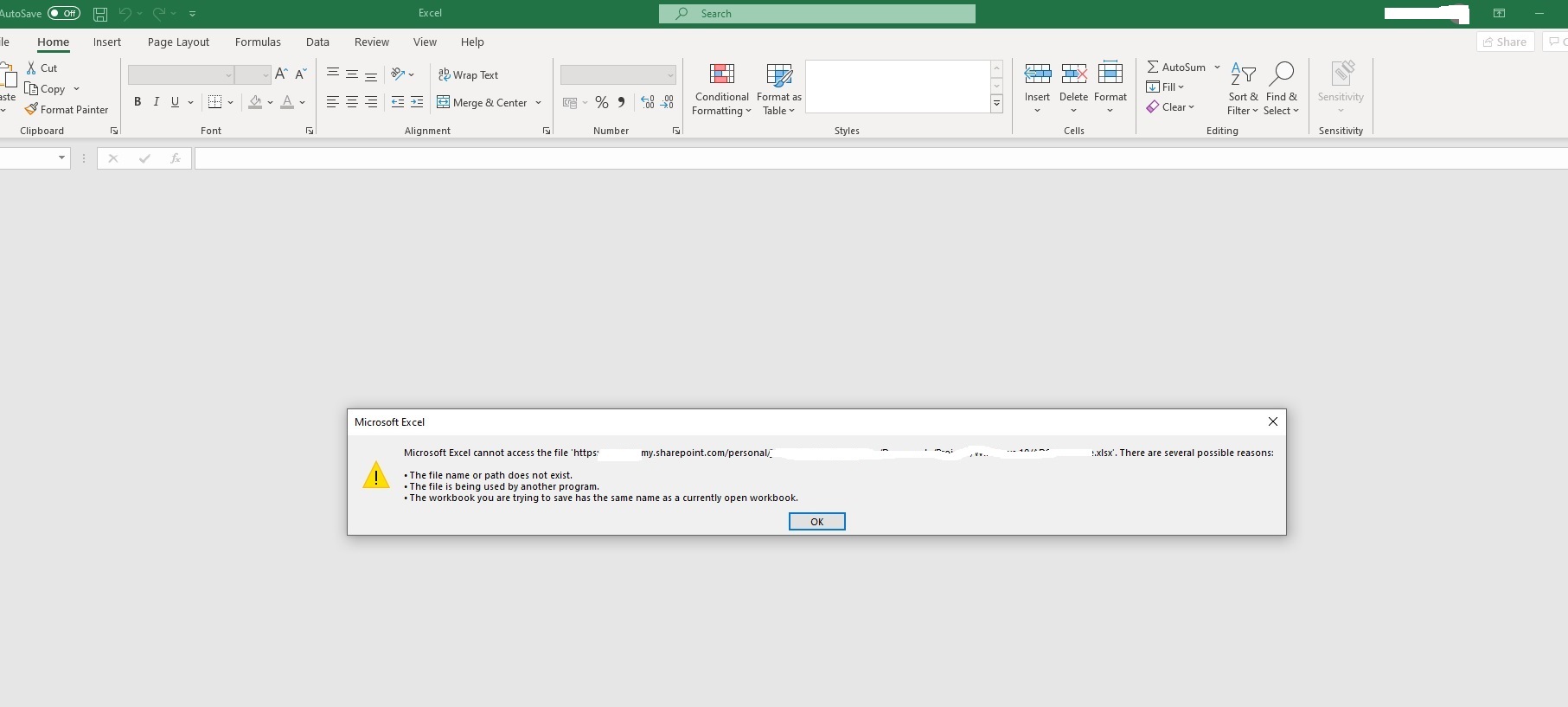Viewport: 1568px width, 707px height.
Task: Click the Delete cells icon
Action: [1073, 74]
